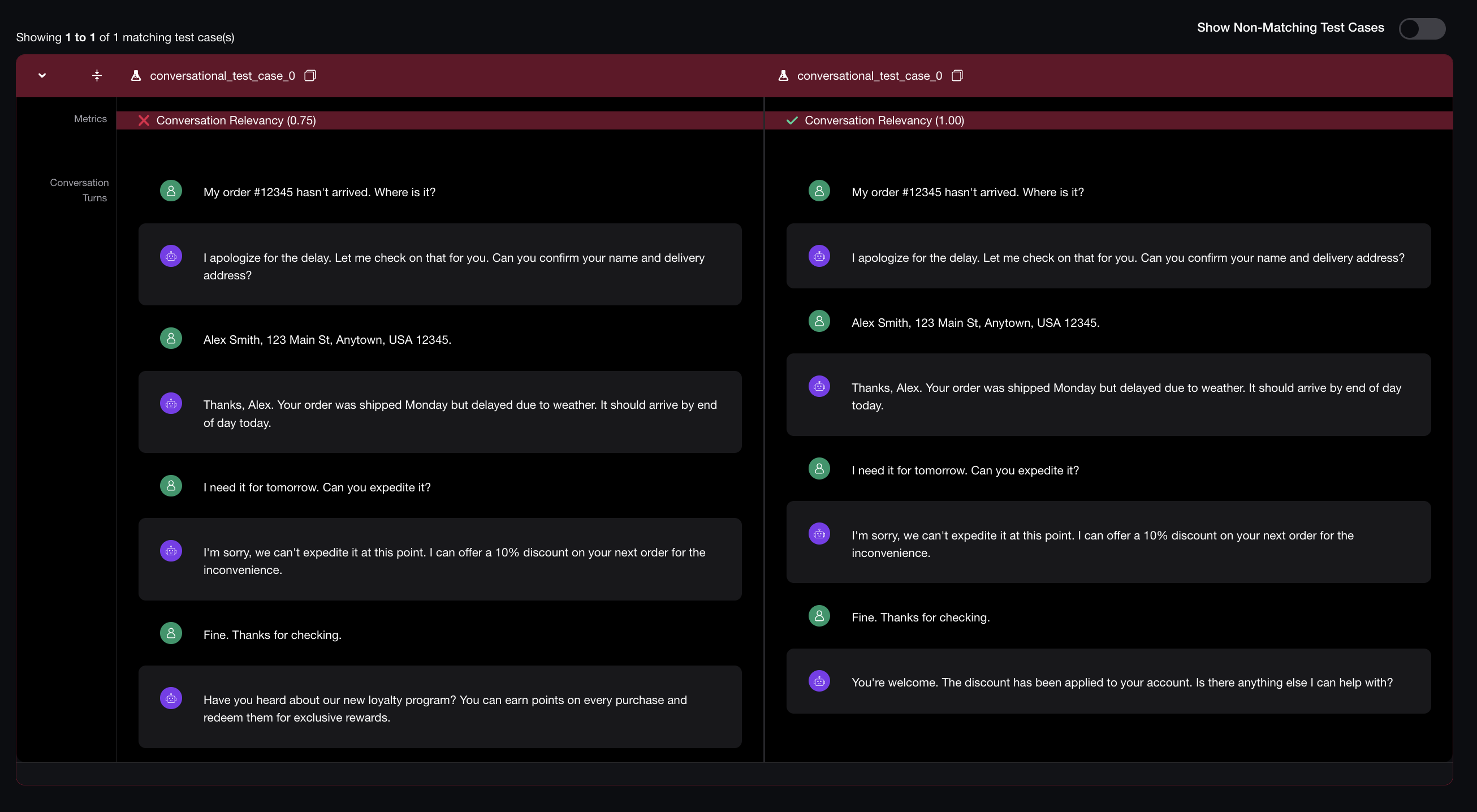Open the left conversational_test_case_0 label
This screenshot has width=1477, height=812.
(x=222, y=75)
